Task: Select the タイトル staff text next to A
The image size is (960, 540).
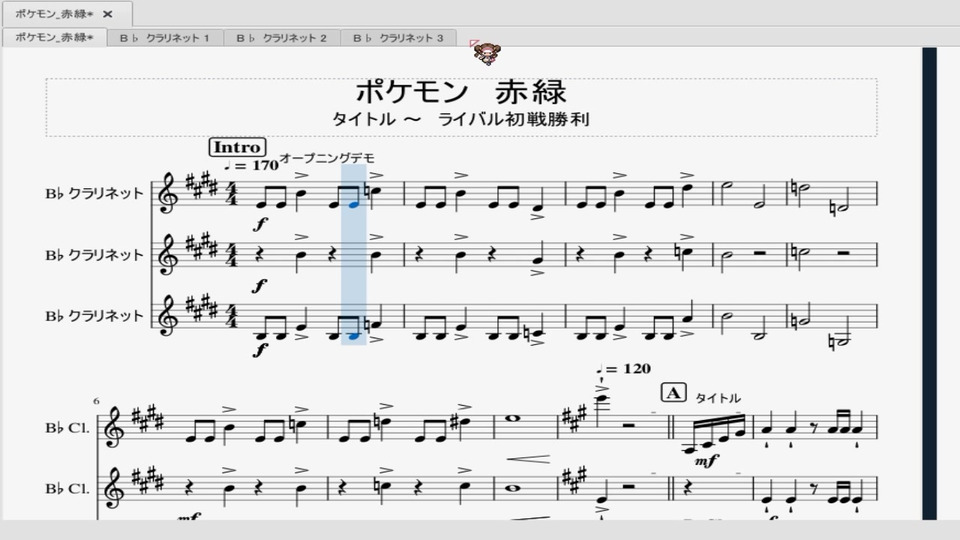Action: click(718, 398)
